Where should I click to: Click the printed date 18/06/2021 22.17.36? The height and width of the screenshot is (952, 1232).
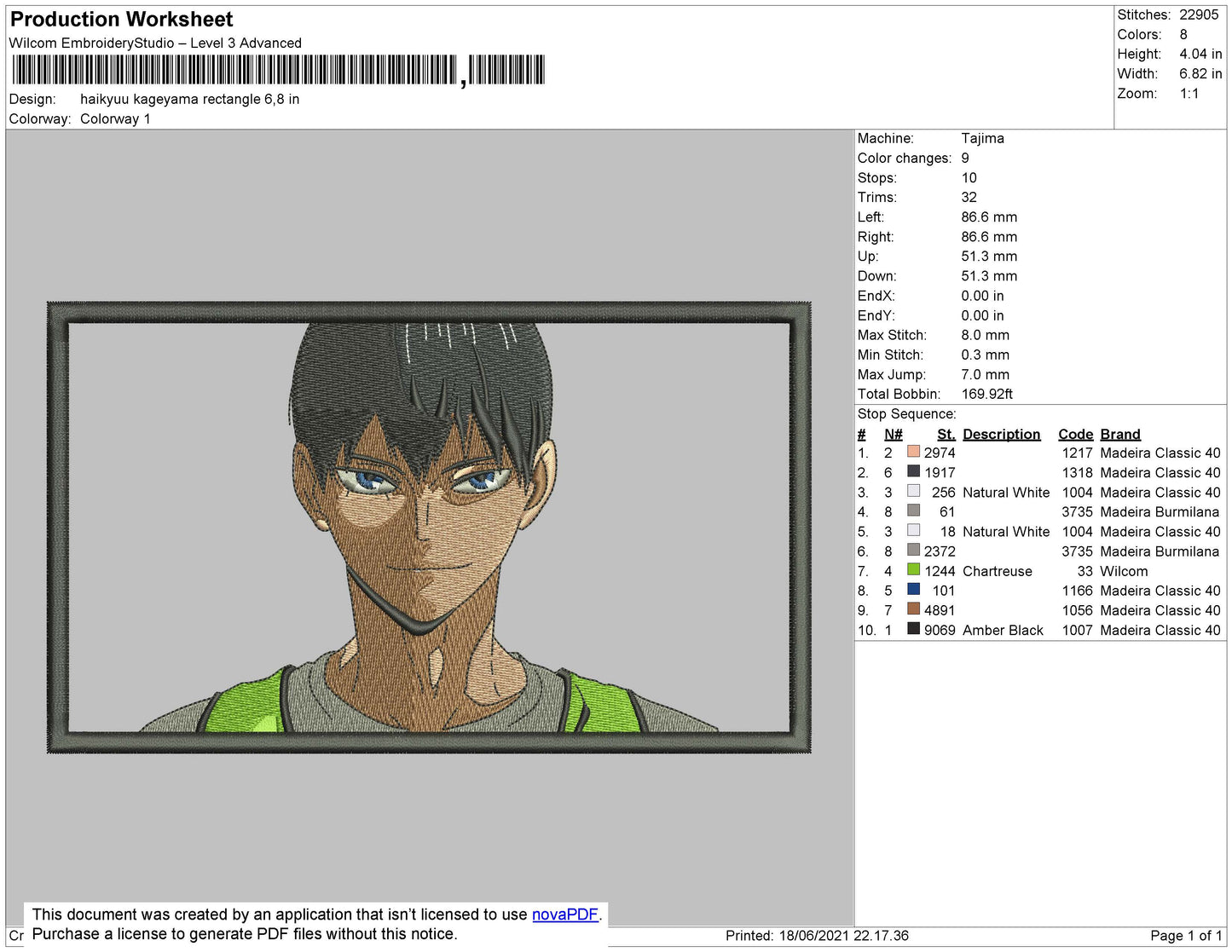(843, 936)
